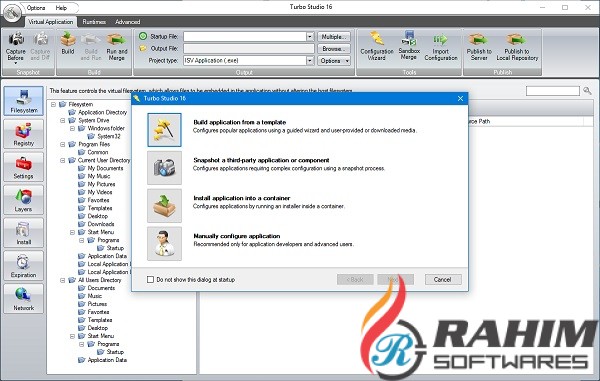Collapse the Windows folder tree node

pyautogui.click(x=72, y=128)
